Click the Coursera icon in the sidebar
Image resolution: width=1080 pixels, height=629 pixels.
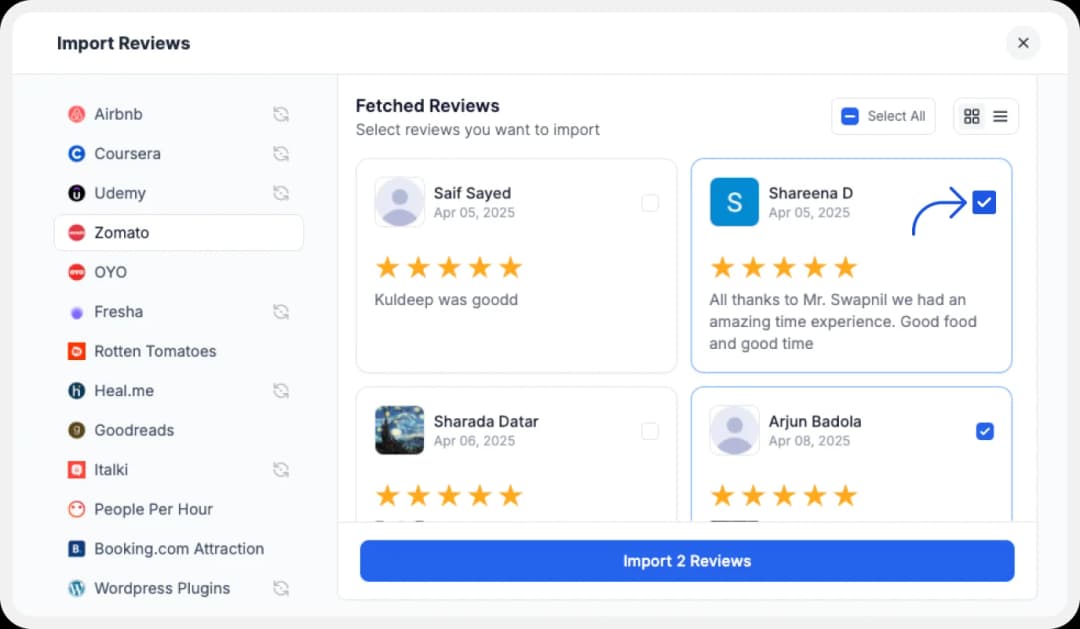(76, 153)
